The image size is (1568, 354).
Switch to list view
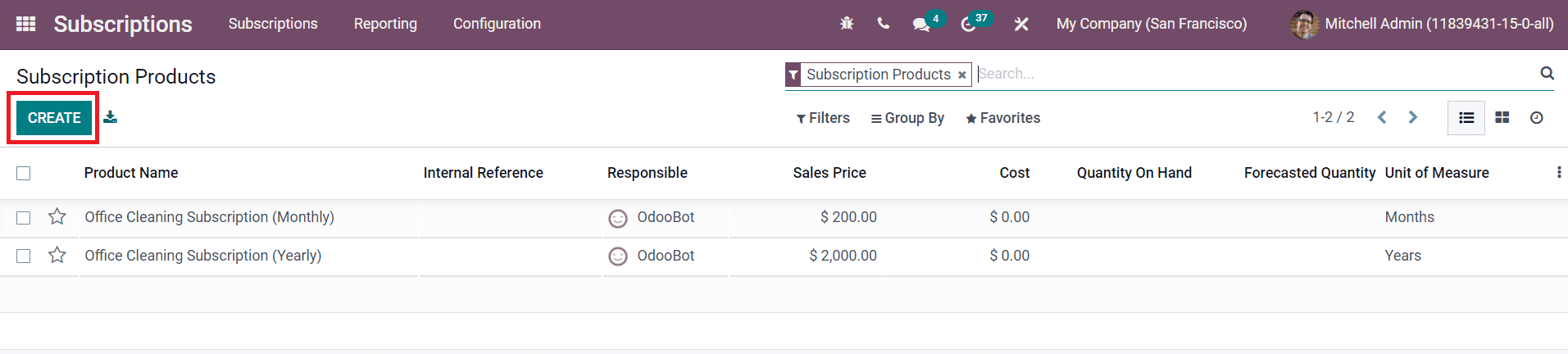click(1466, 118)
